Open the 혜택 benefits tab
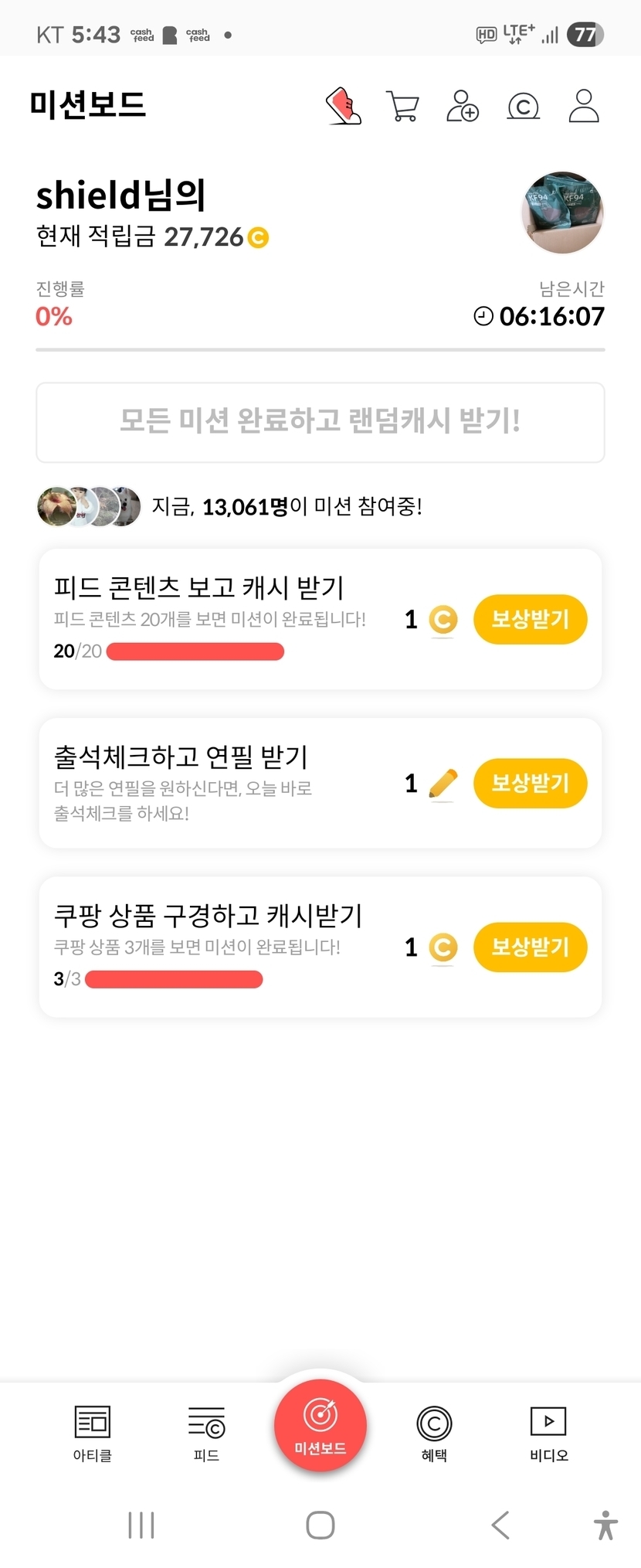 coord(434,1434)
